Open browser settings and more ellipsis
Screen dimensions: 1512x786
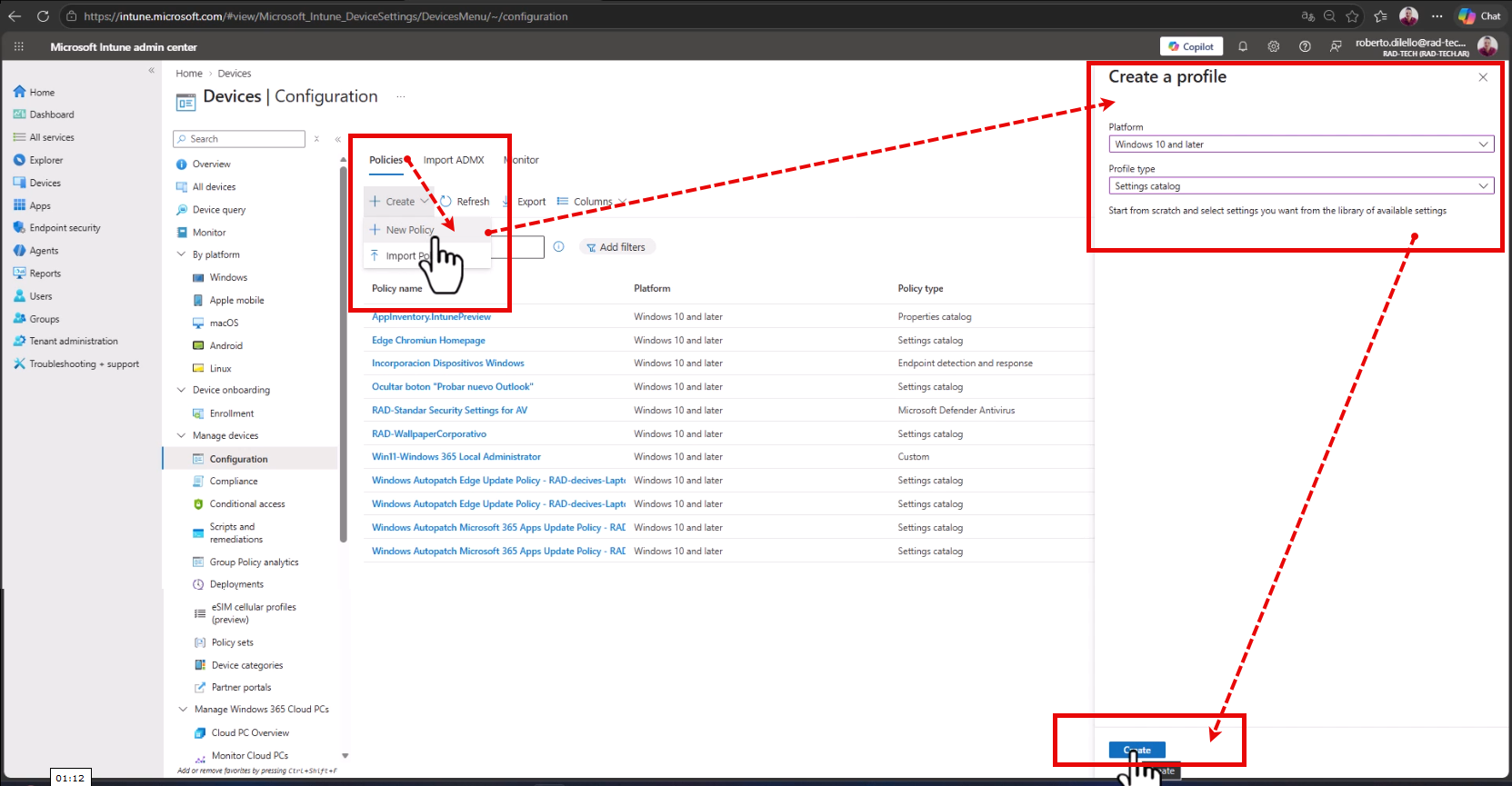point(1437,16)
